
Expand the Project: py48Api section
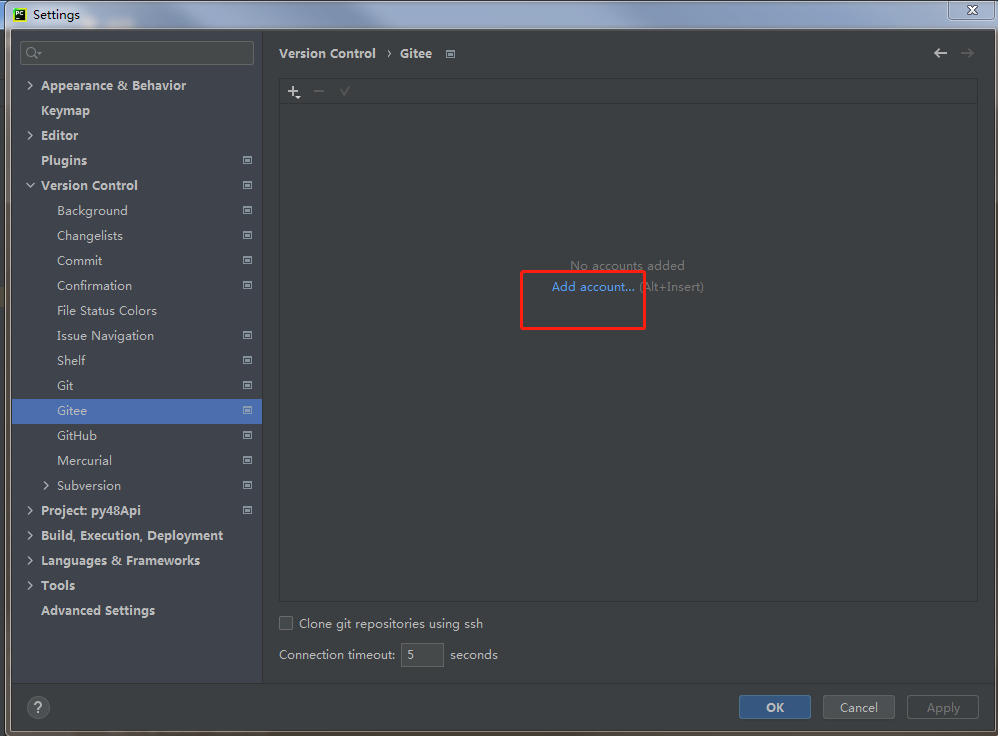point(30,511)
